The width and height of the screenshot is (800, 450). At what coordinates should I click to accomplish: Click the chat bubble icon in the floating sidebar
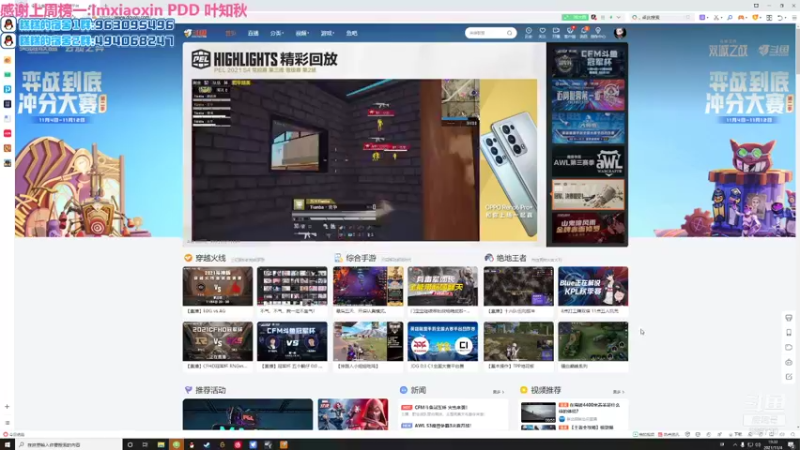click(788, 347)
